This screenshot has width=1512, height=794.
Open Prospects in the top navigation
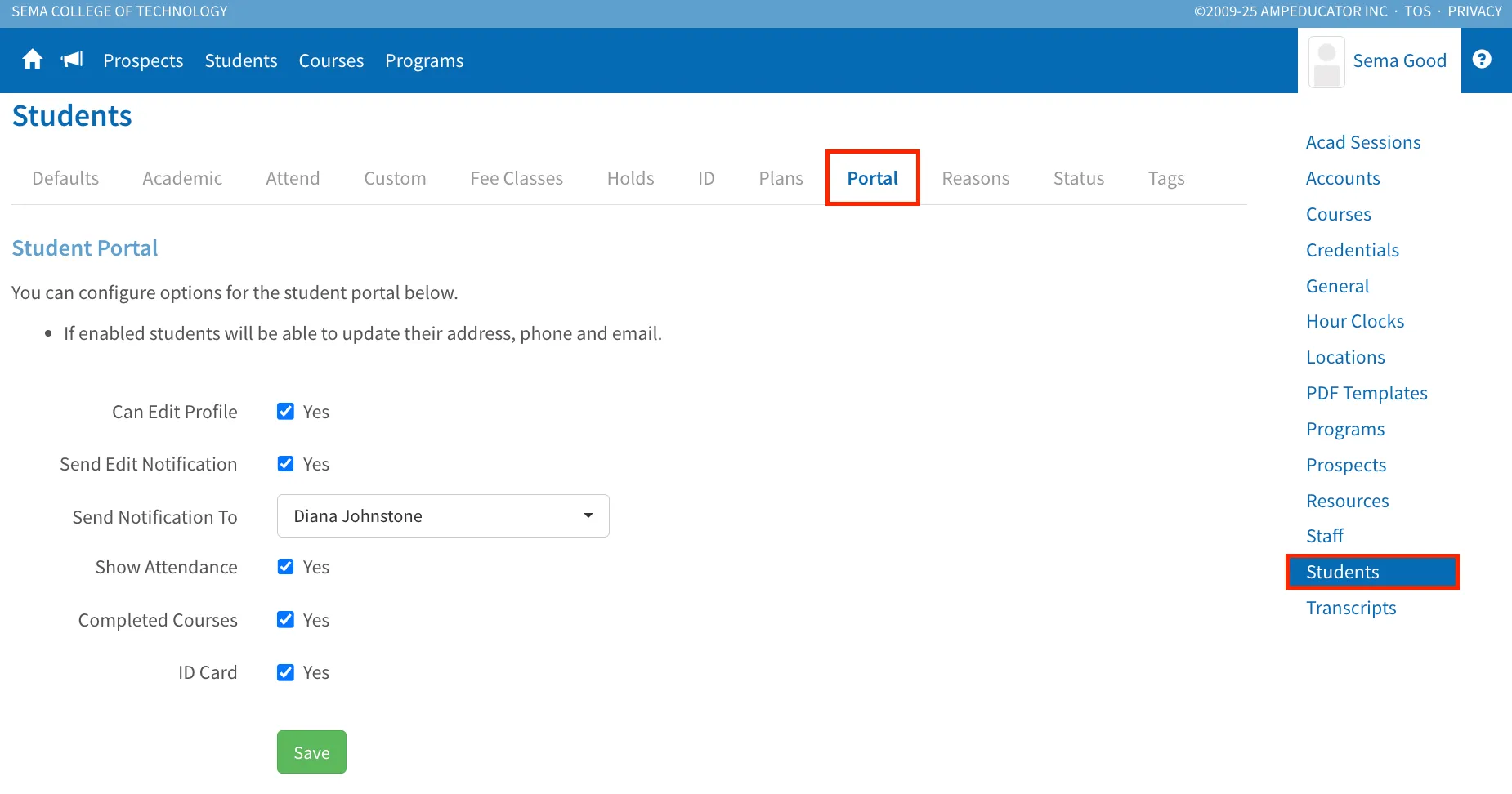tap(143, 60)
